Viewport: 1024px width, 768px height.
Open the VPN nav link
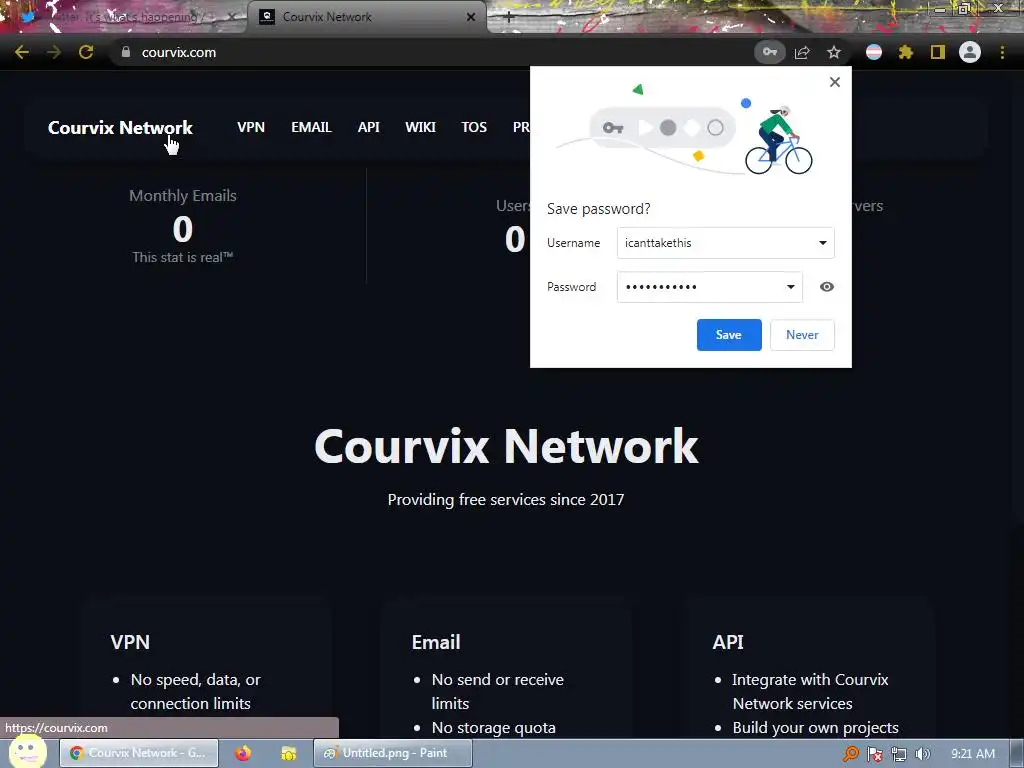pyautogui.click(x=251, y=127)
